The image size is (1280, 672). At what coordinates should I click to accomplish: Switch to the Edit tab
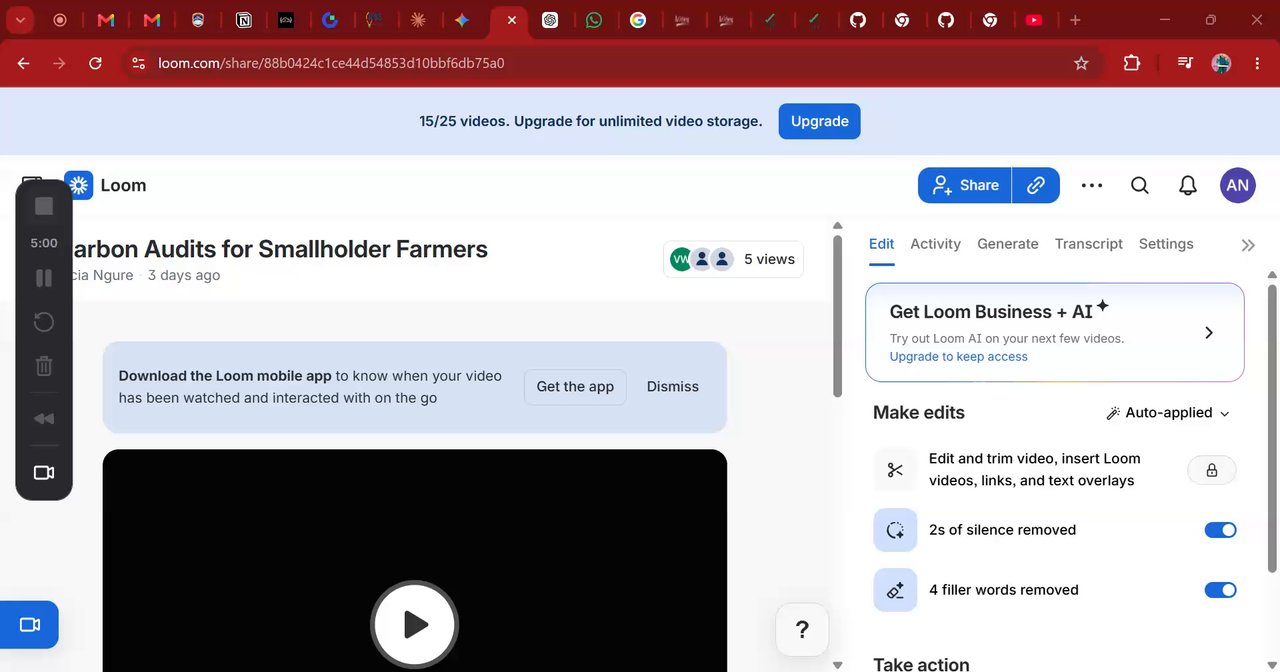881,244
